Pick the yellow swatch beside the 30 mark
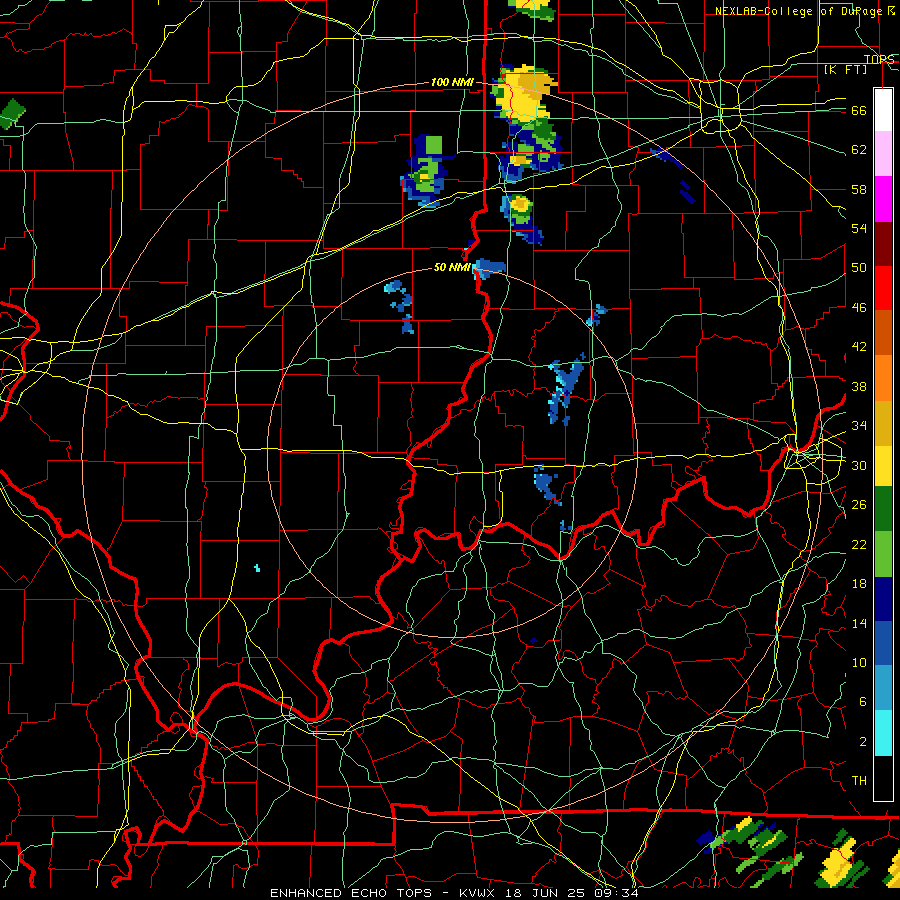 click(x=883, y=466)
